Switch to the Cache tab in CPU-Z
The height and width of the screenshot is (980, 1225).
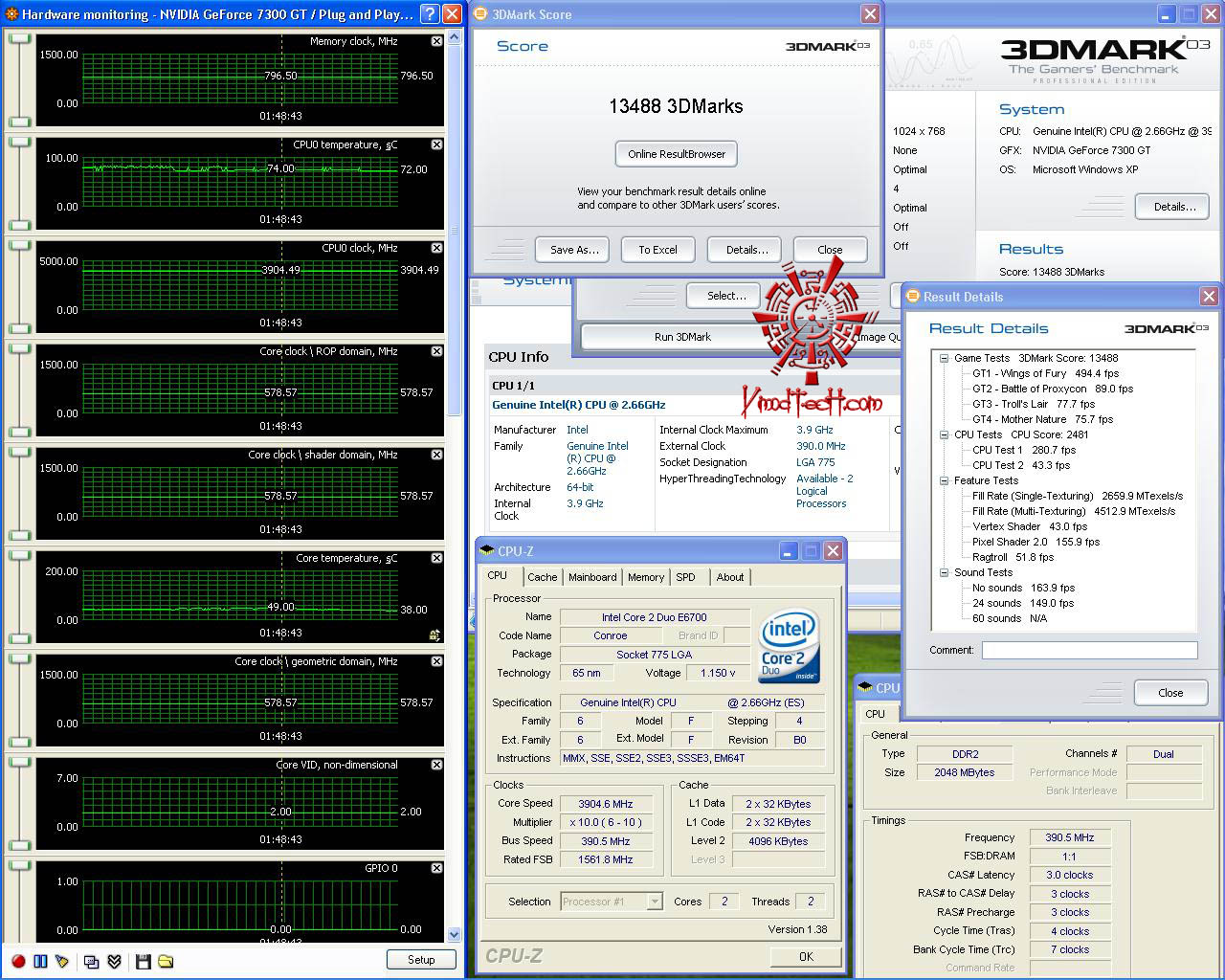click(542, 577)
